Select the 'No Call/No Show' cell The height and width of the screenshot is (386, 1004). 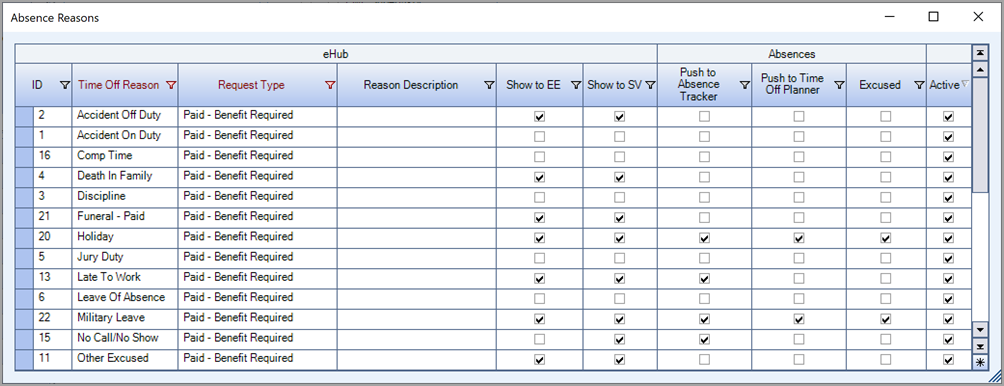[x=125, y=339]
